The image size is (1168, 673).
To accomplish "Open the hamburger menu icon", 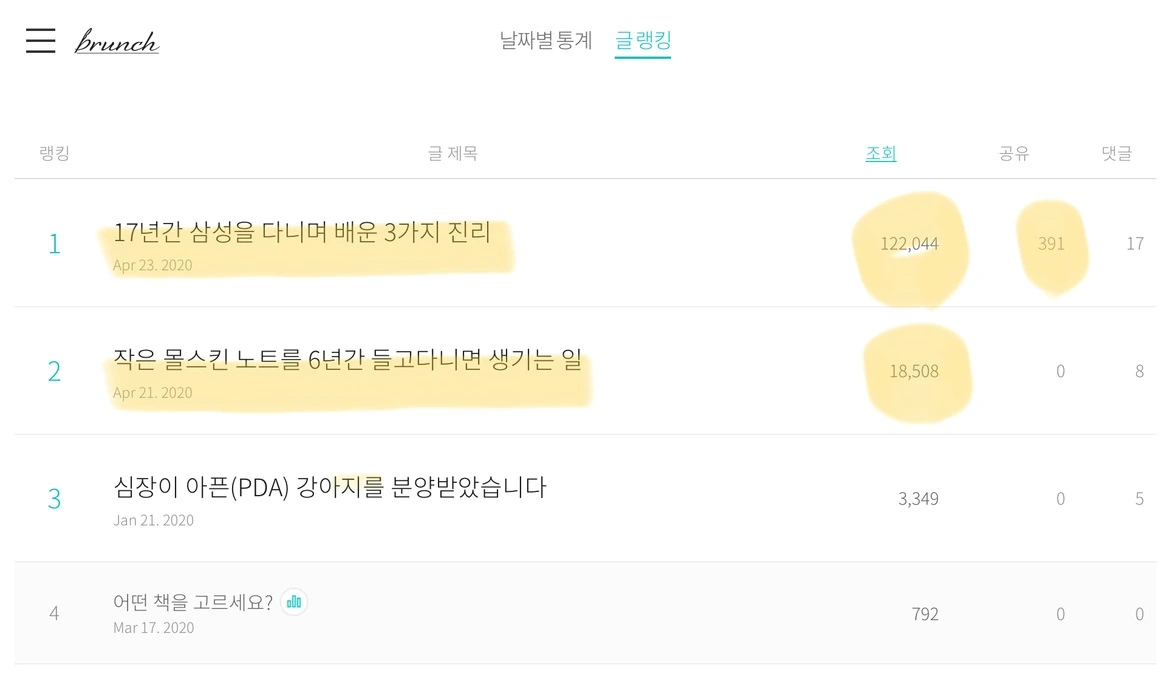I will (x=40, y=40).
